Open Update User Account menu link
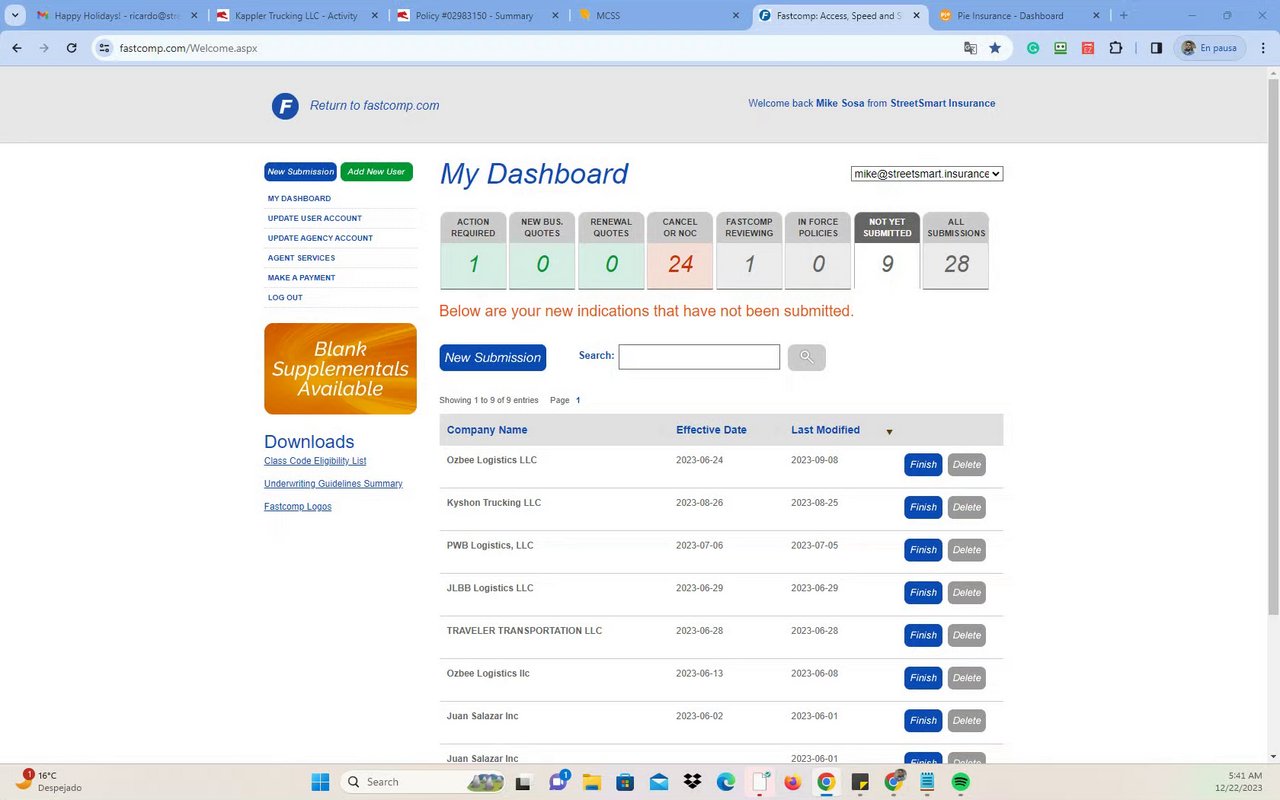 (x=315, y=218)
